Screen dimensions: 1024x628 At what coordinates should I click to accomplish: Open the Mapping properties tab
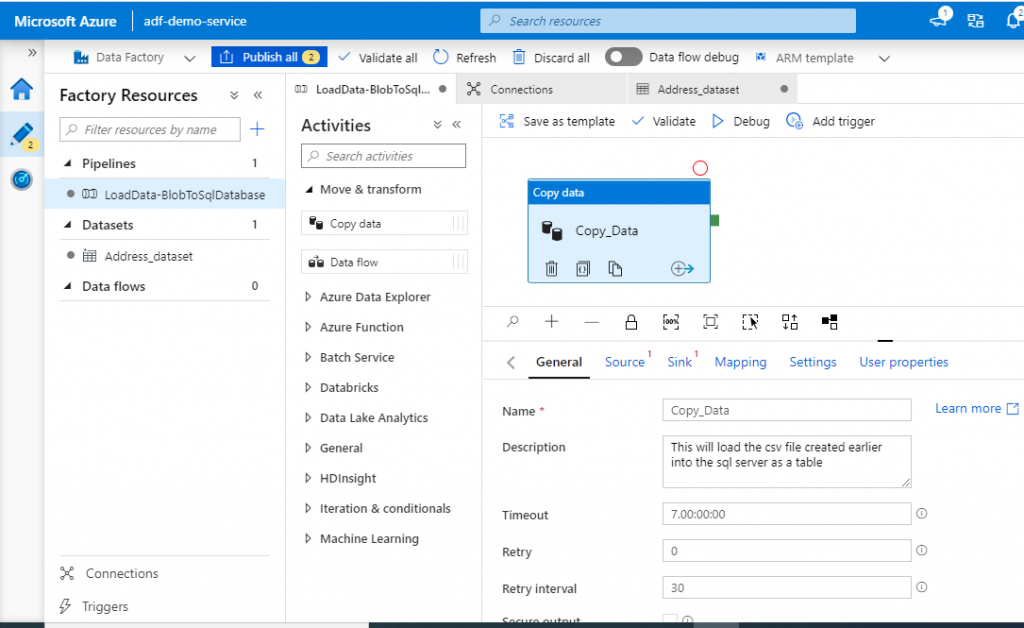[x=741, y=362]
